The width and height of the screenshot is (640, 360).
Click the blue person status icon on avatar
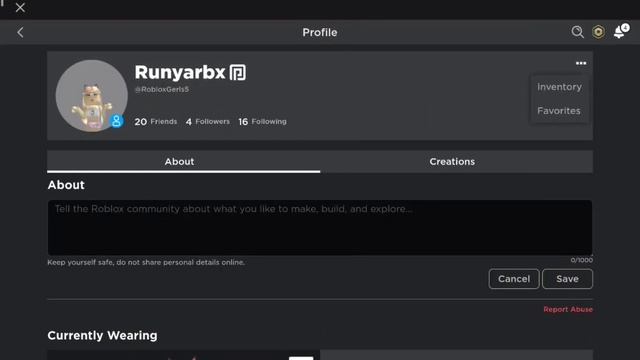coord(116,121)
